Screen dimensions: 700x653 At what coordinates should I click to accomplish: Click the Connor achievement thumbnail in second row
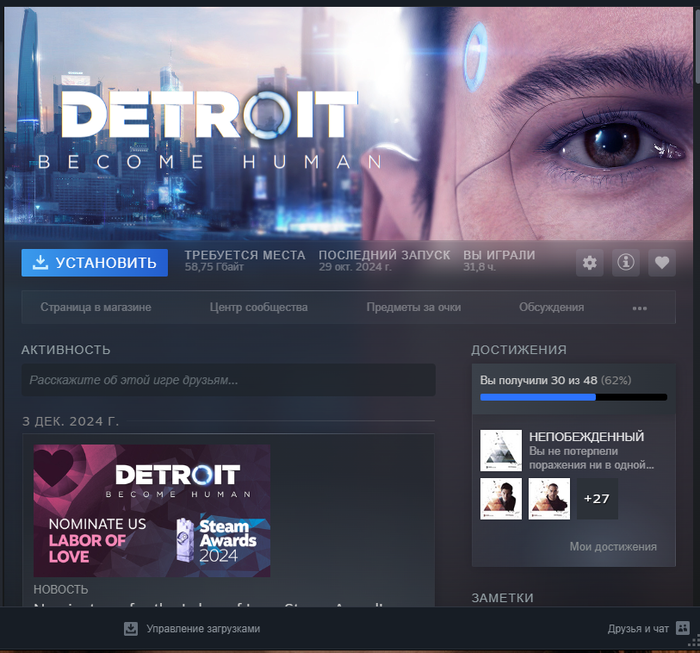[x=501, y=499]
